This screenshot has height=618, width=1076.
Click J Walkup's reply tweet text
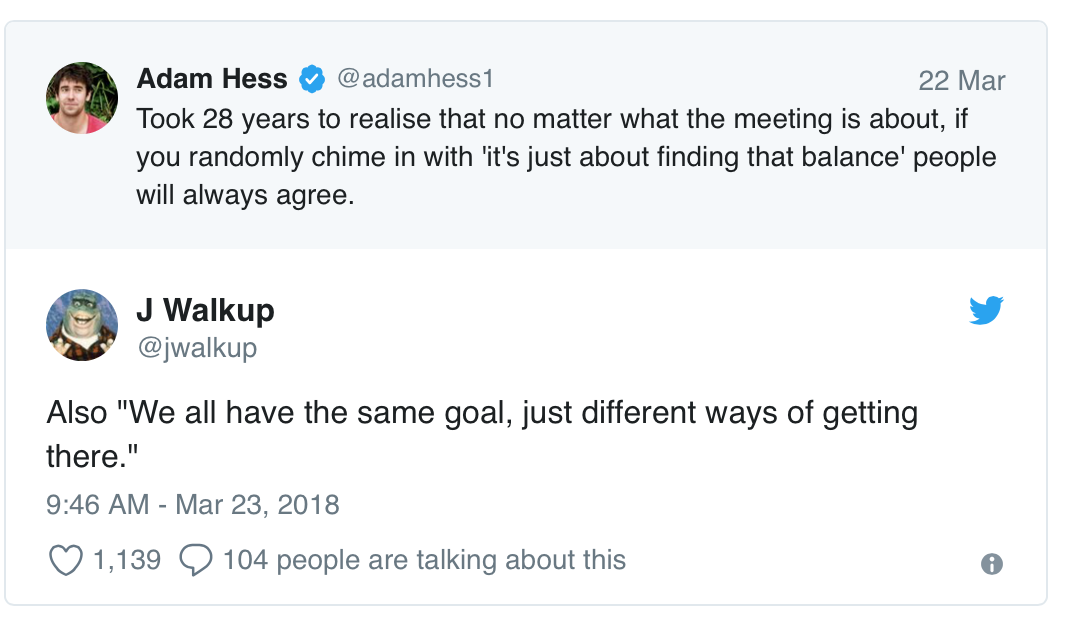480,414
